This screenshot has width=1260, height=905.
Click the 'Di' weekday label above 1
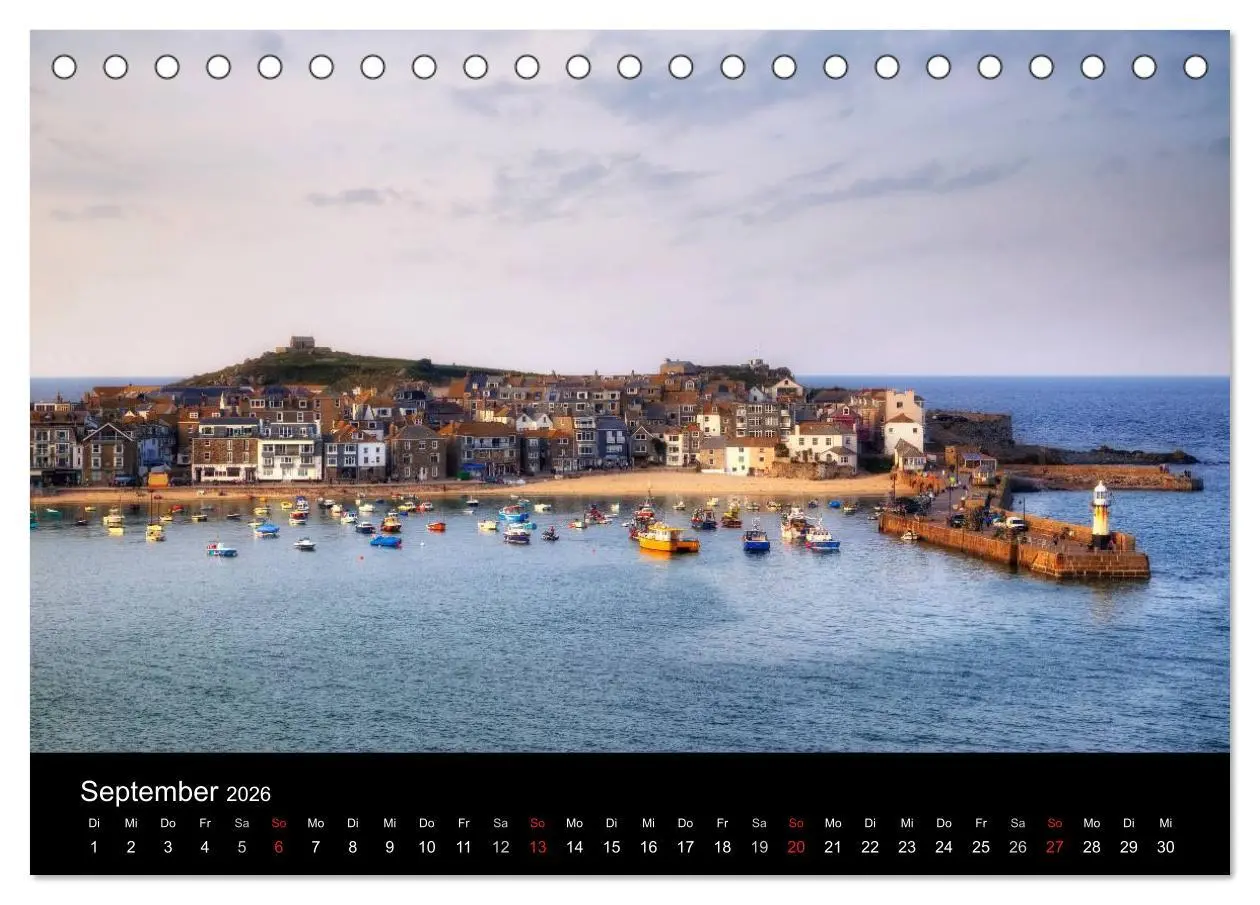(x=94, y=823)
